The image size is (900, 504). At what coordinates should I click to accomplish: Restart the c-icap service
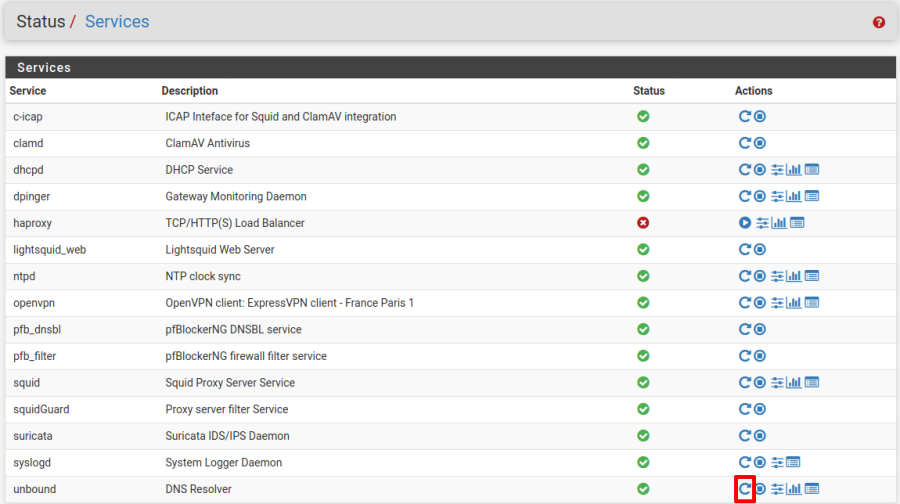tap(745, 116)
